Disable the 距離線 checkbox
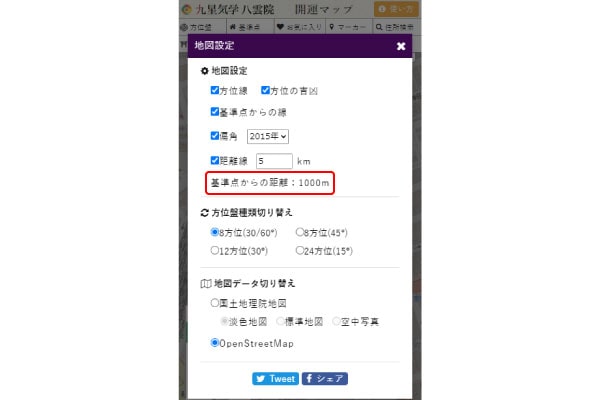Viewport: 600px width, 400px height. (x=215, y=160)
